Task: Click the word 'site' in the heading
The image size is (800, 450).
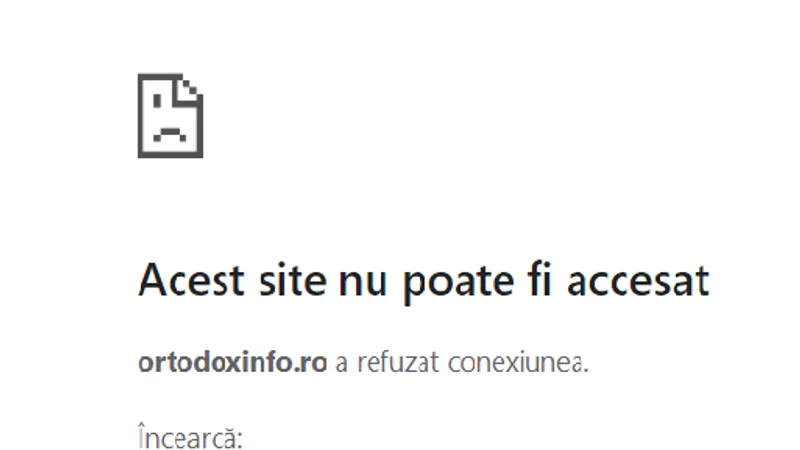Action: (293, 280)
